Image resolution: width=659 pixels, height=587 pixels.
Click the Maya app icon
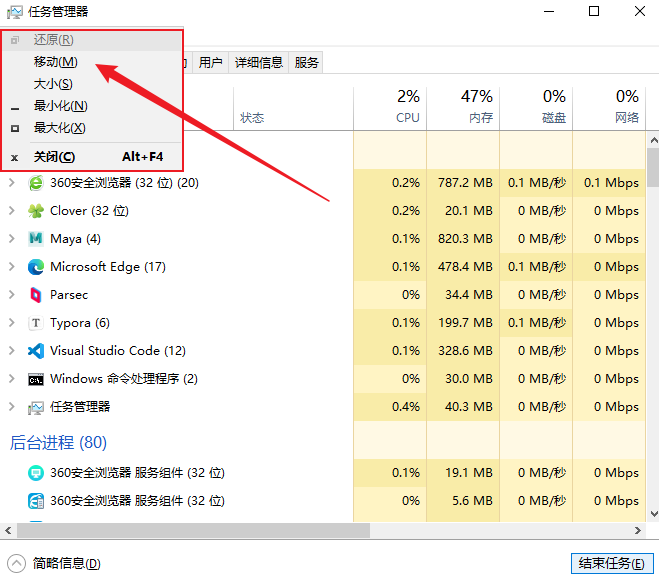coord(36,239)
